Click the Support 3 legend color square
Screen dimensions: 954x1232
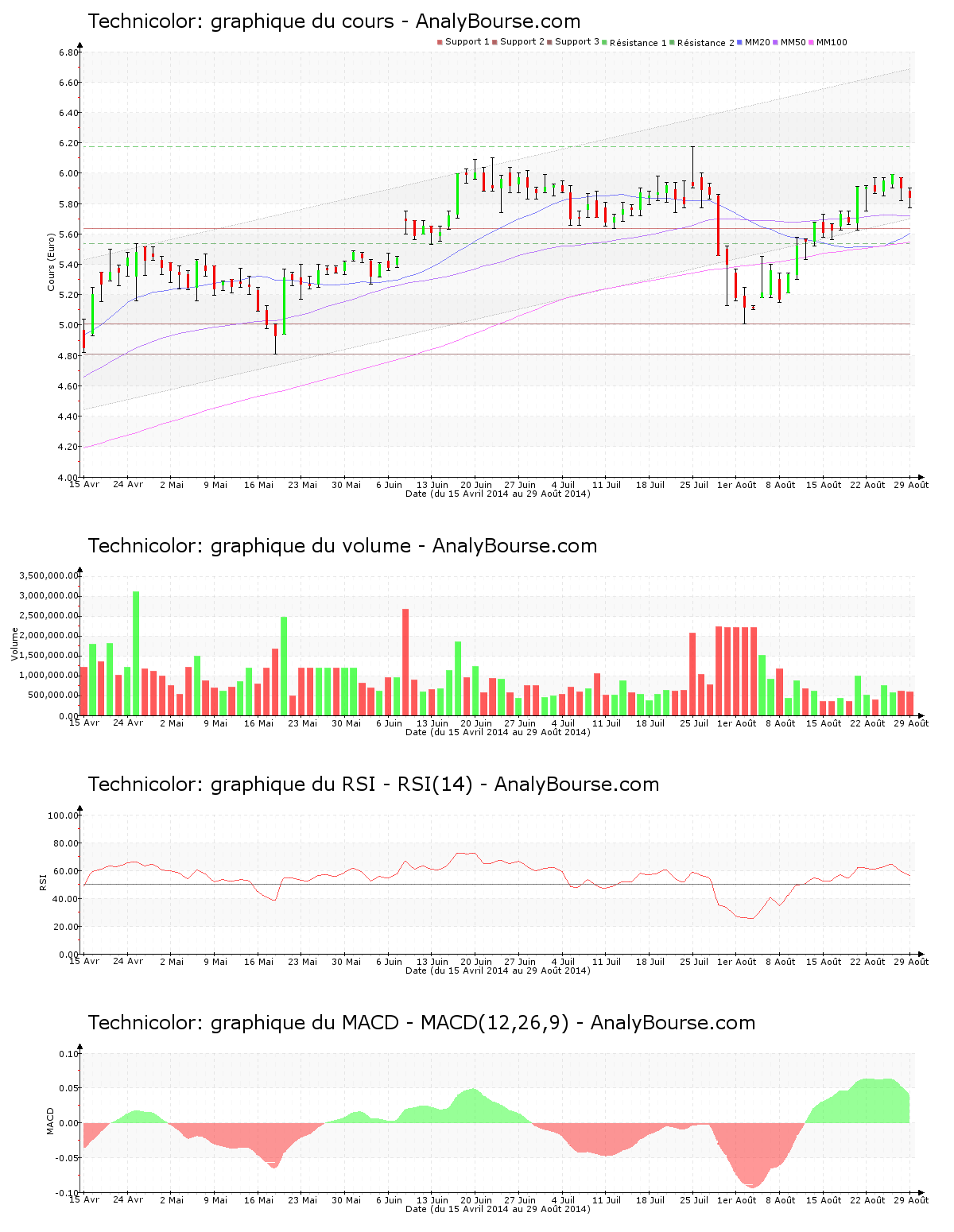coord(549,42)
